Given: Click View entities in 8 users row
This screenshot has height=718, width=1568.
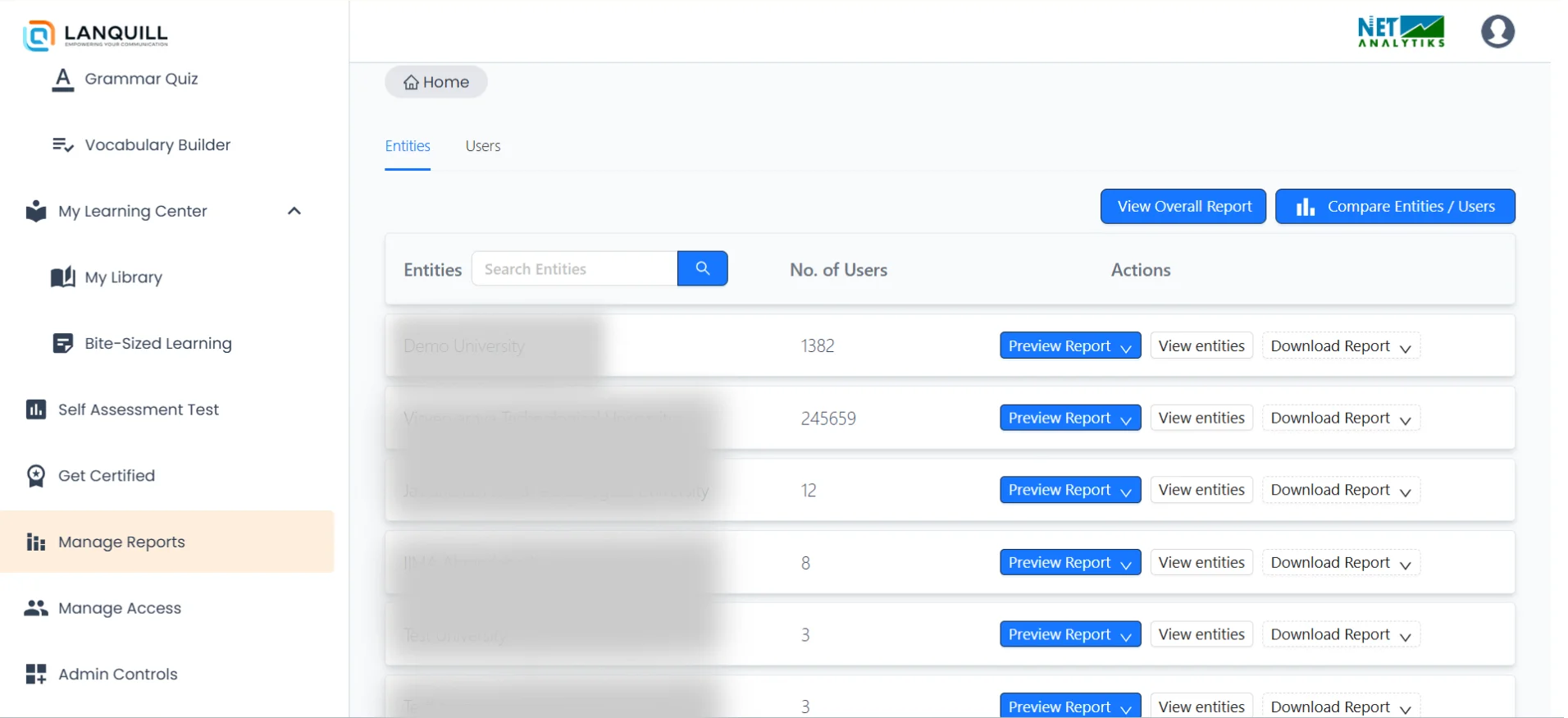Looking at the screenshot, I should (1201, 562).
